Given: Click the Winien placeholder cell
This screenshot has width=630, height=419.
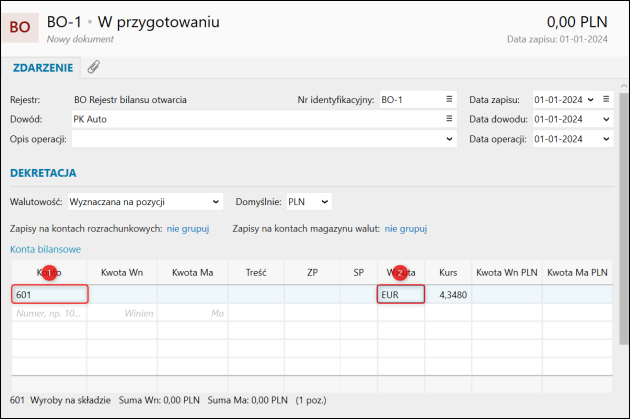Looking at the screenshot, I should [x=122, y=313].
